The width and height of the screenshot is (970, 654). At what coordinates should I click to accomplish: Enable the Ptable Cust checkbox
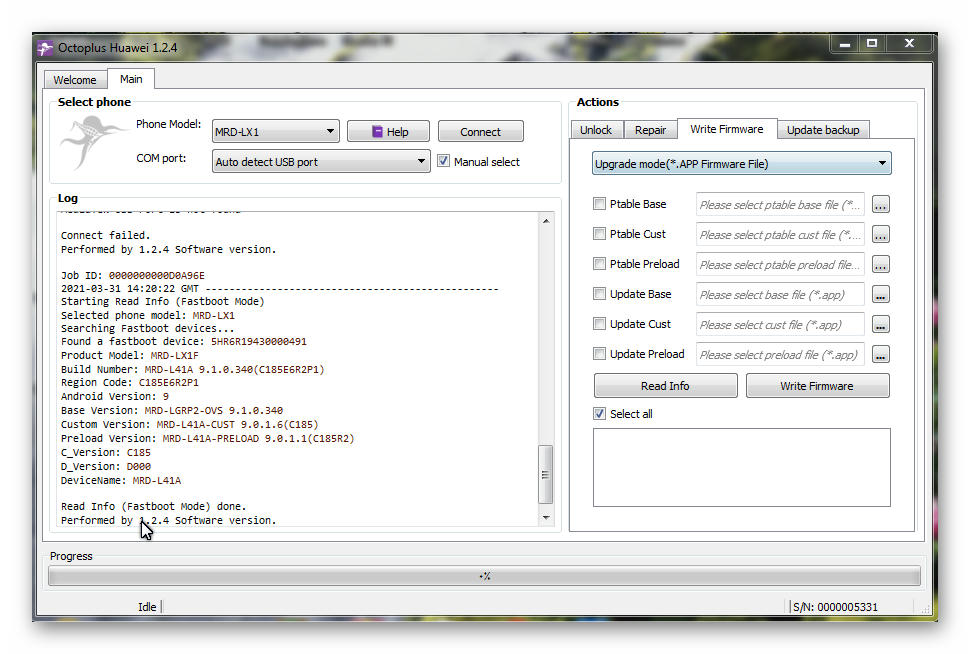[x=599, y=234]
